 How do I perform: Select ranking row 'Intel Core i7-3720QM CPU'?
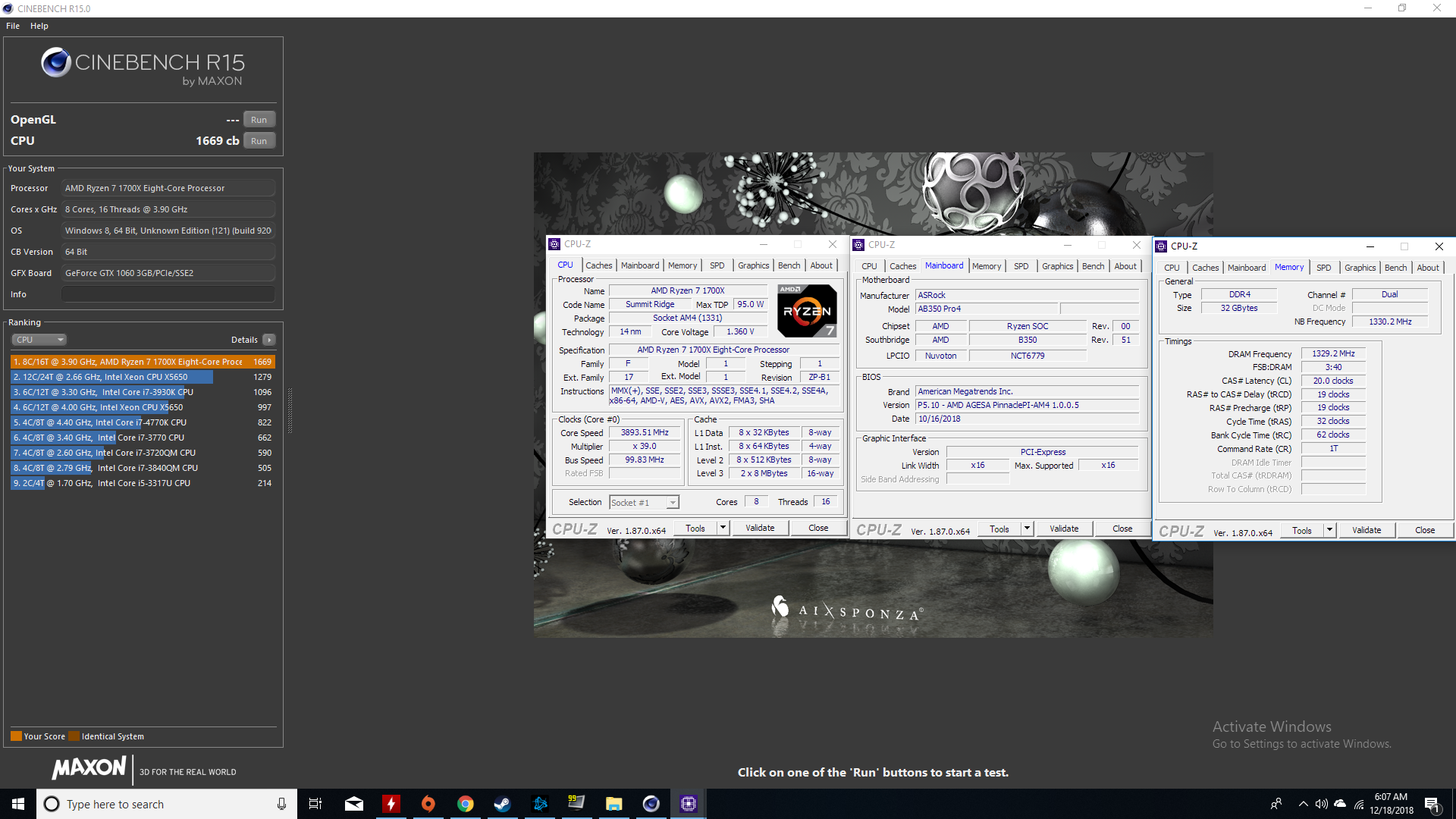tap(143, 453)
